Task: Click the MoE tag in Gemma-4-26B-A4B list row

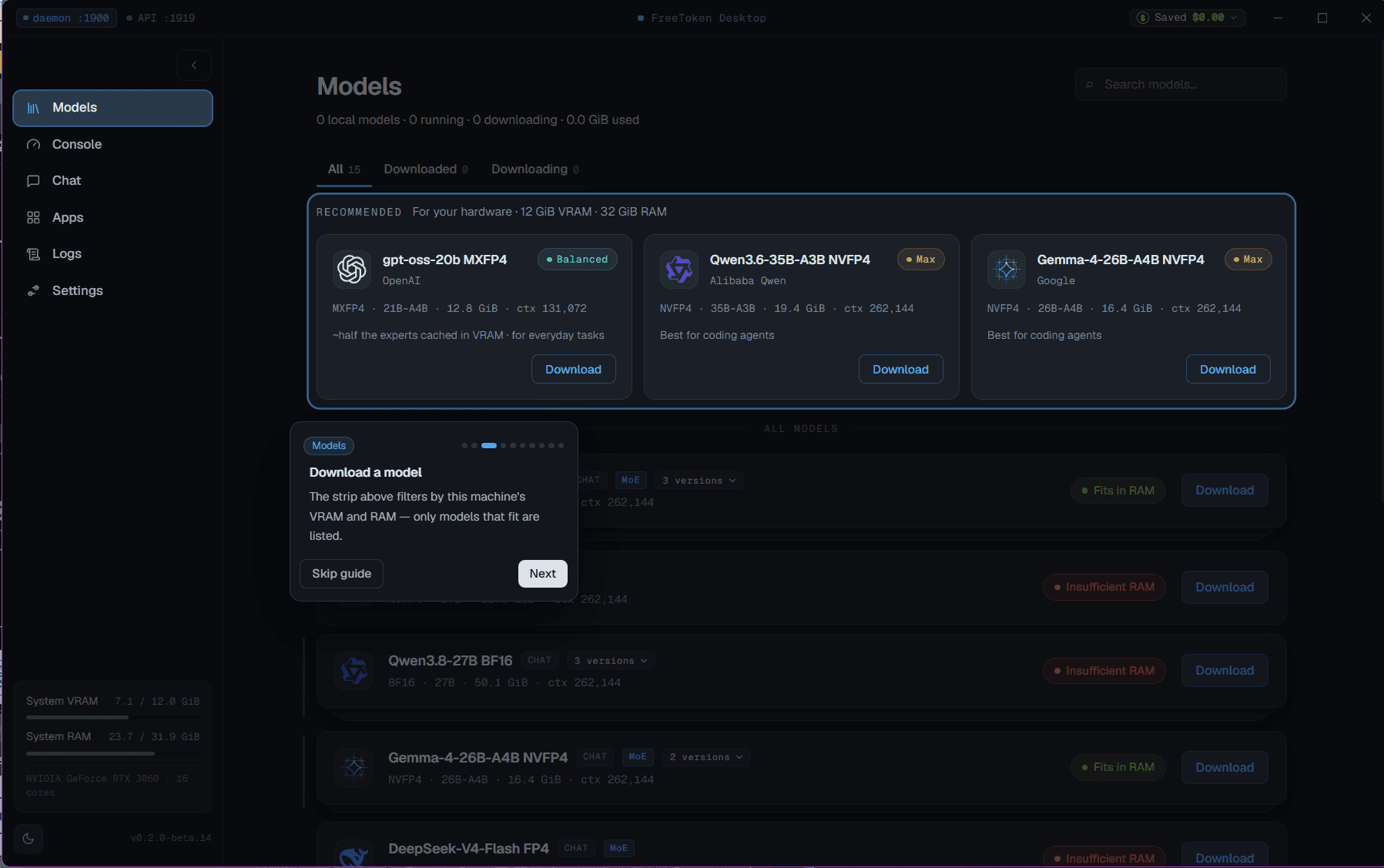Action: [x=638, y=757]
